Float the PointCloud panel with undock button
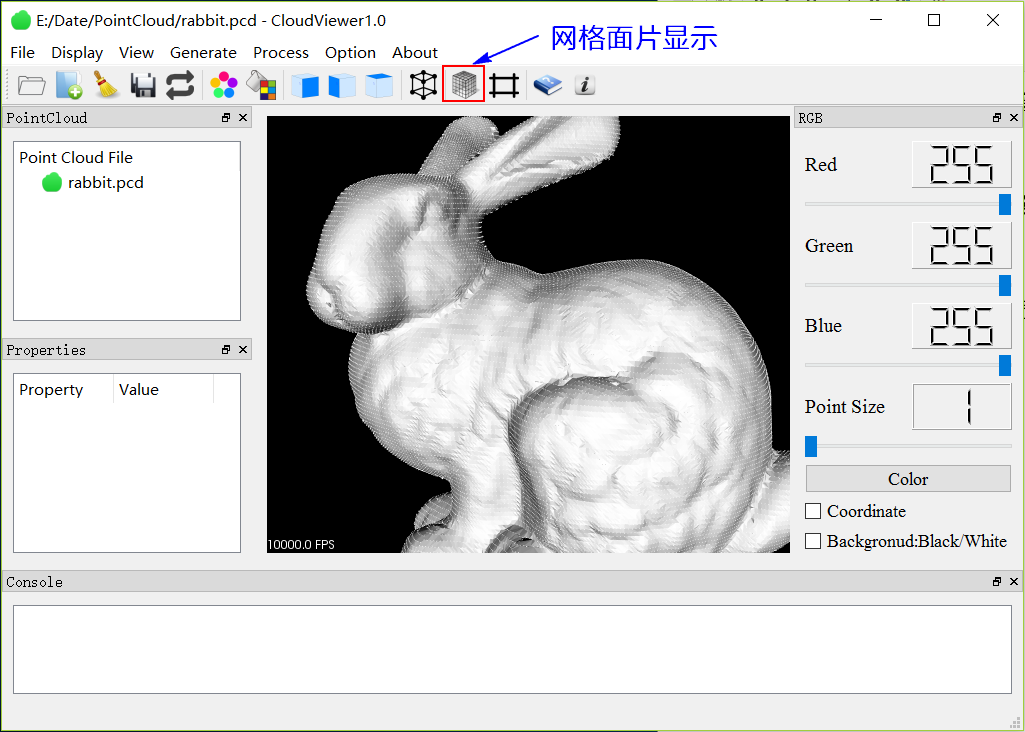Image resolution: width=1025 pixels, height=732 pixels. pyautogui.click(x=226, y=118)
